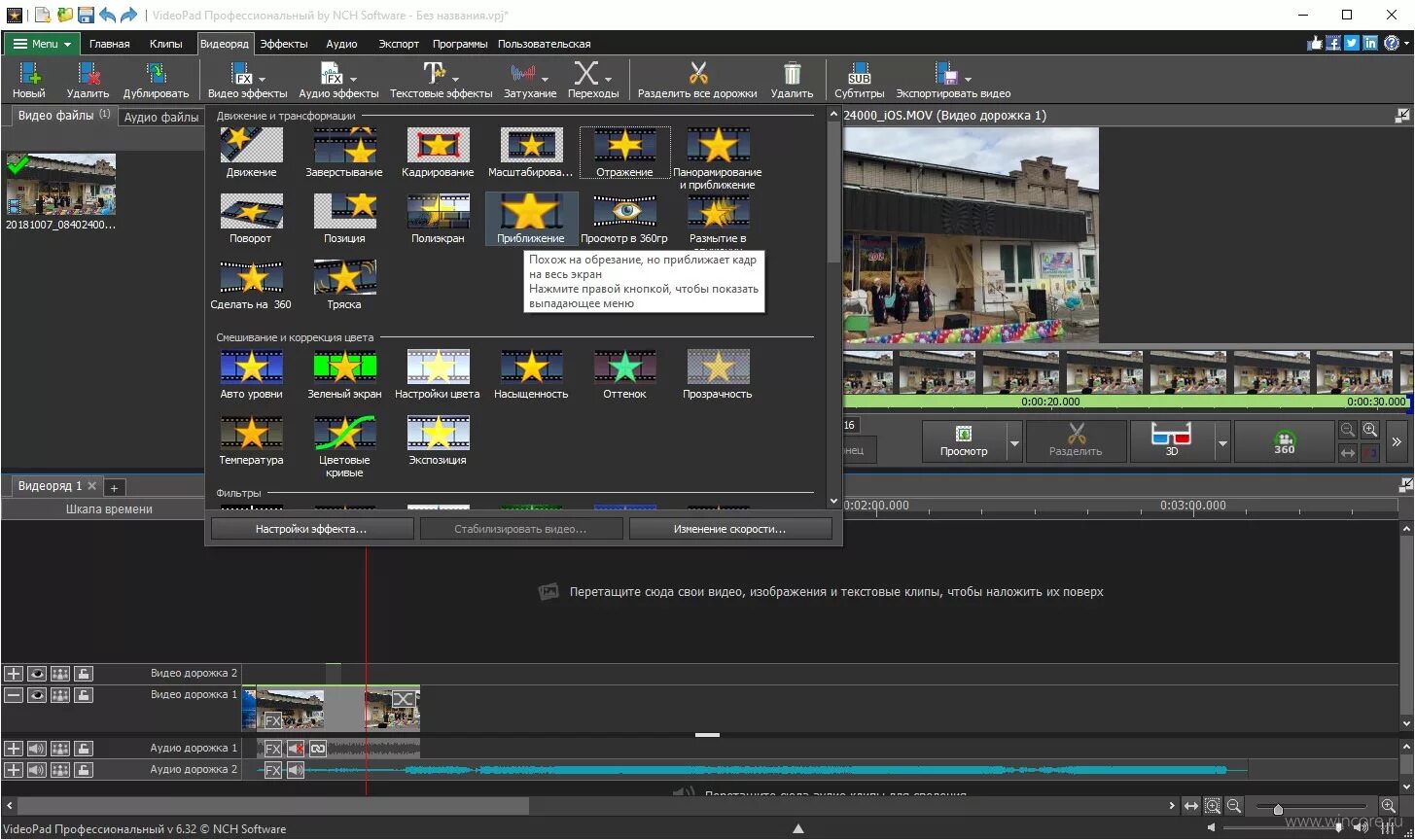The height and width of the screenshot is (840, 1415).
Task: Add a new sequence tab with plus
Action: [x=114, y=488]
